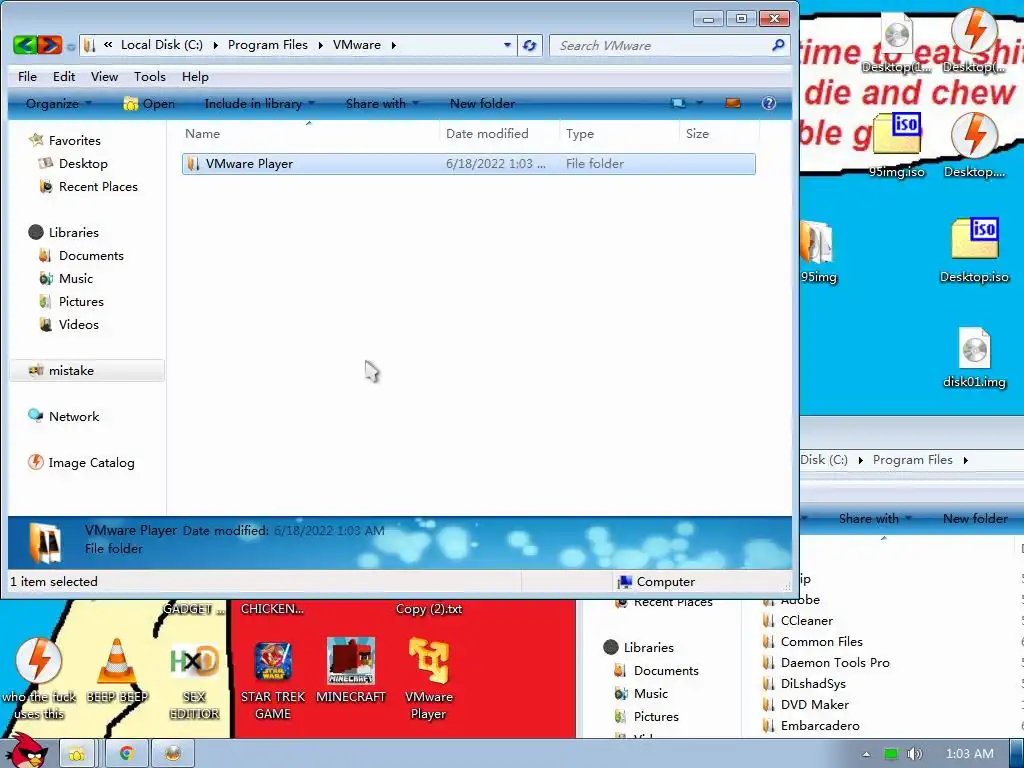Open the VLC cone BEEP BEEP icon
Screen dimensions: 1024x768
pyautogui.click(x=117, y=671)
